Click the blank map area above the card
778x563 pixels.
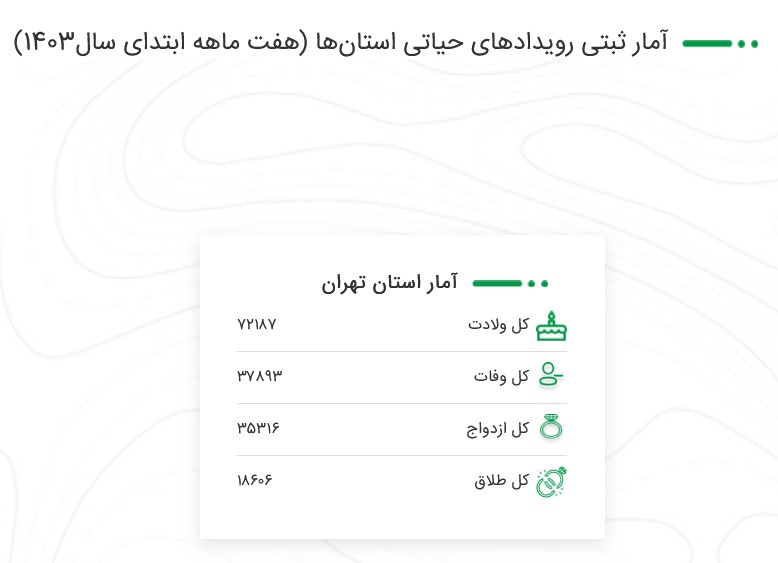click(x=389, y=149)
